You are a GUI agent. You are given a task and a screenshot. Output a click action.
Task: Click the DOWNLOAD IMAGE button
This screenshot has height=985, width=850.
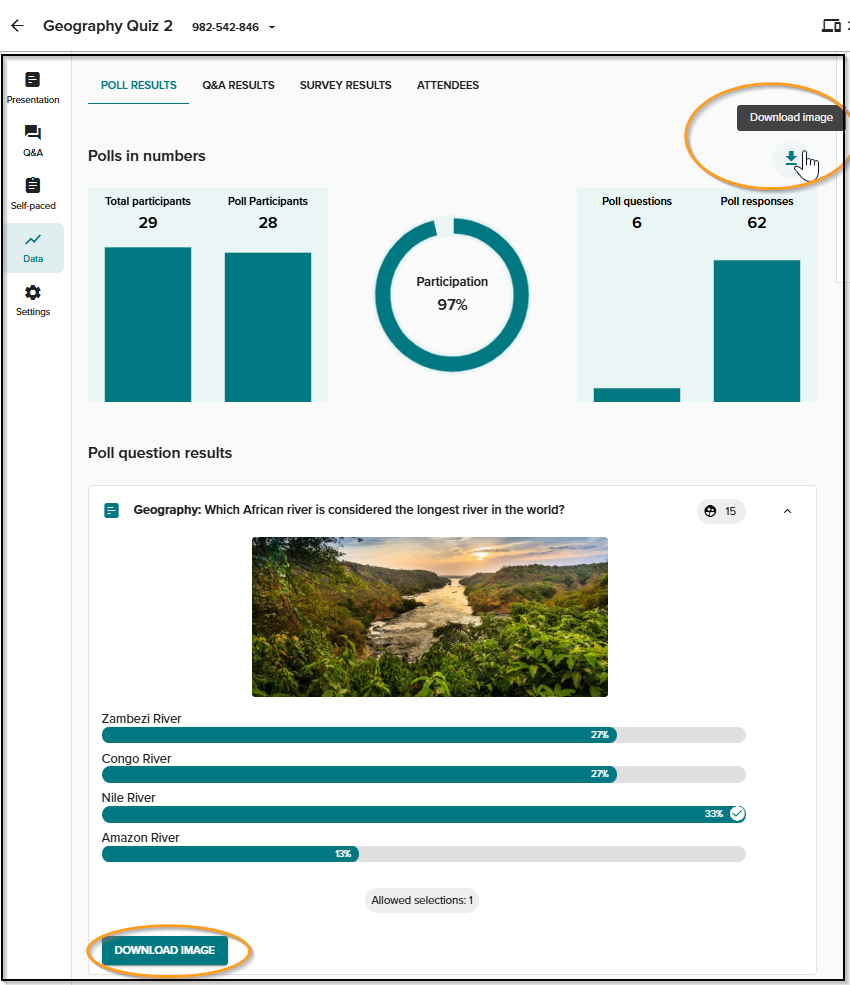tap(165, 950)
